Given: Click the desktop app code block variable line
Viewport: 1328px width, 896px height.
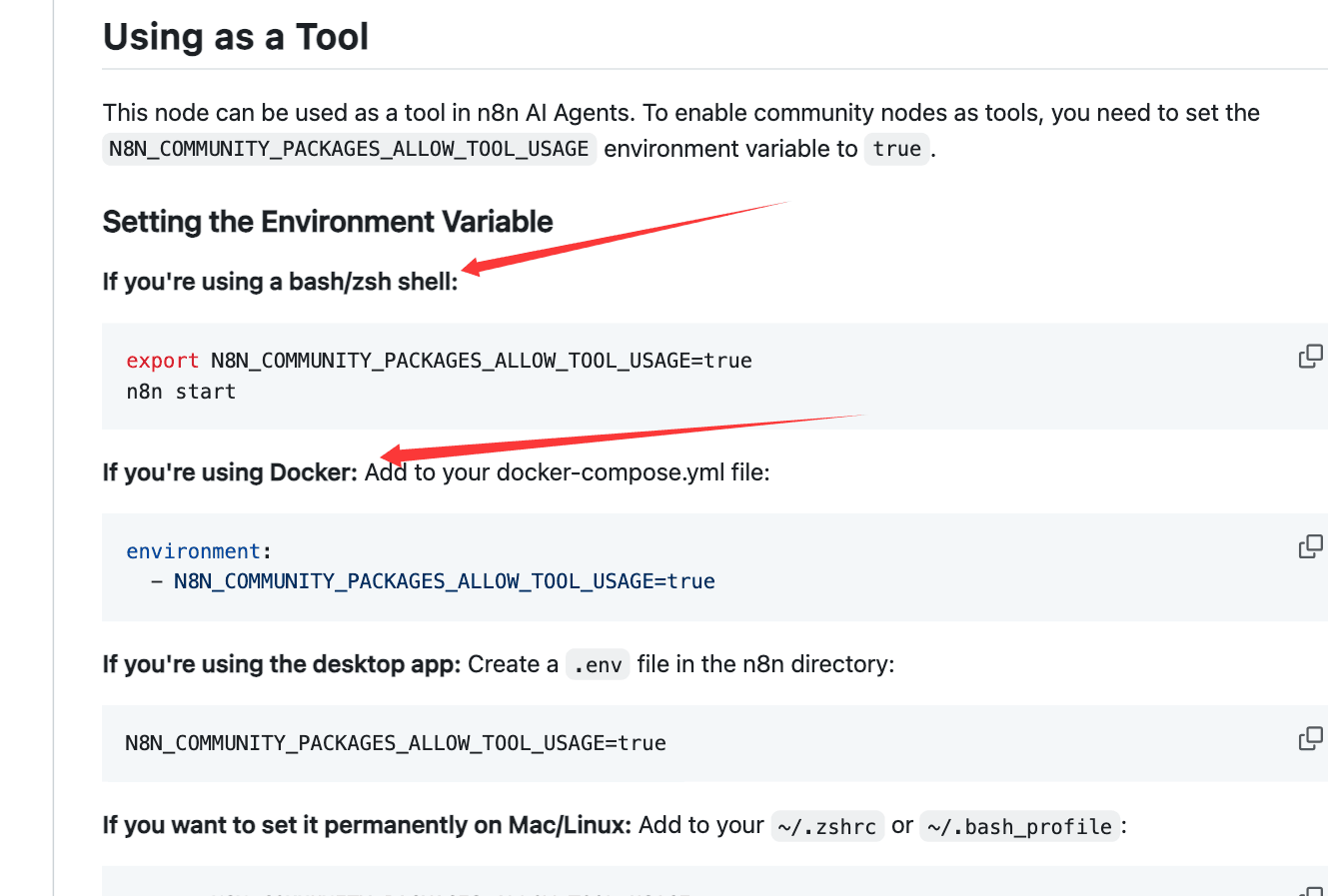Looking at the screenshot, I should click(x=396, y=743).
